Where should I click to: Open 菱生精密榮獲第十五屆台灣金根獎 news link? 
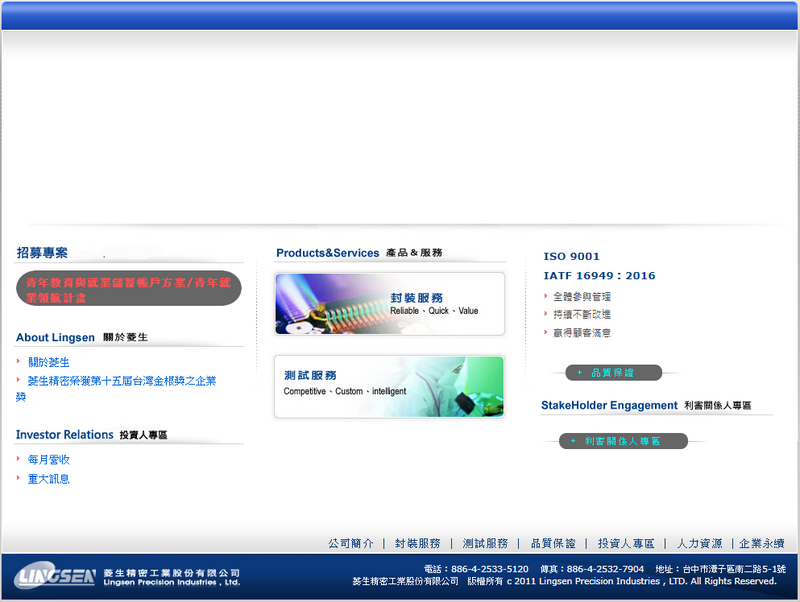click(116, 388)
